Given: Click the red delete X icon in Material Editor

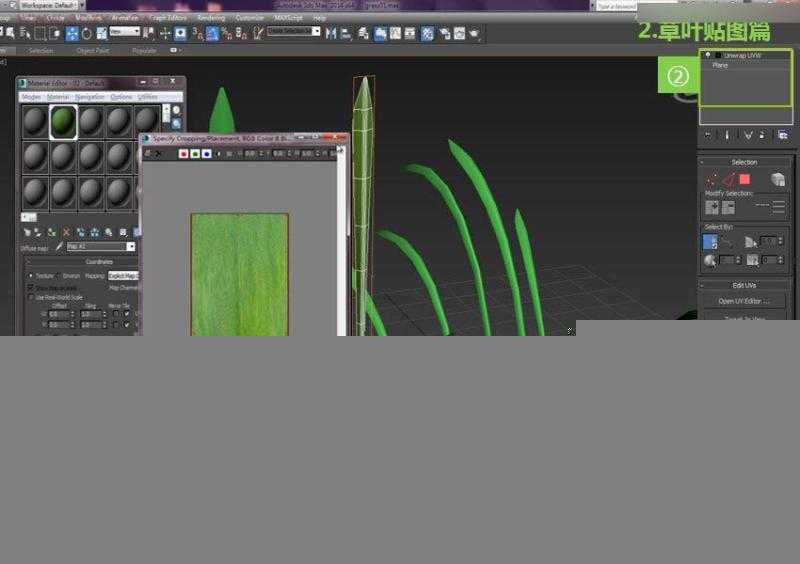Looking at the screenshot, I should [x=66, y=232].
